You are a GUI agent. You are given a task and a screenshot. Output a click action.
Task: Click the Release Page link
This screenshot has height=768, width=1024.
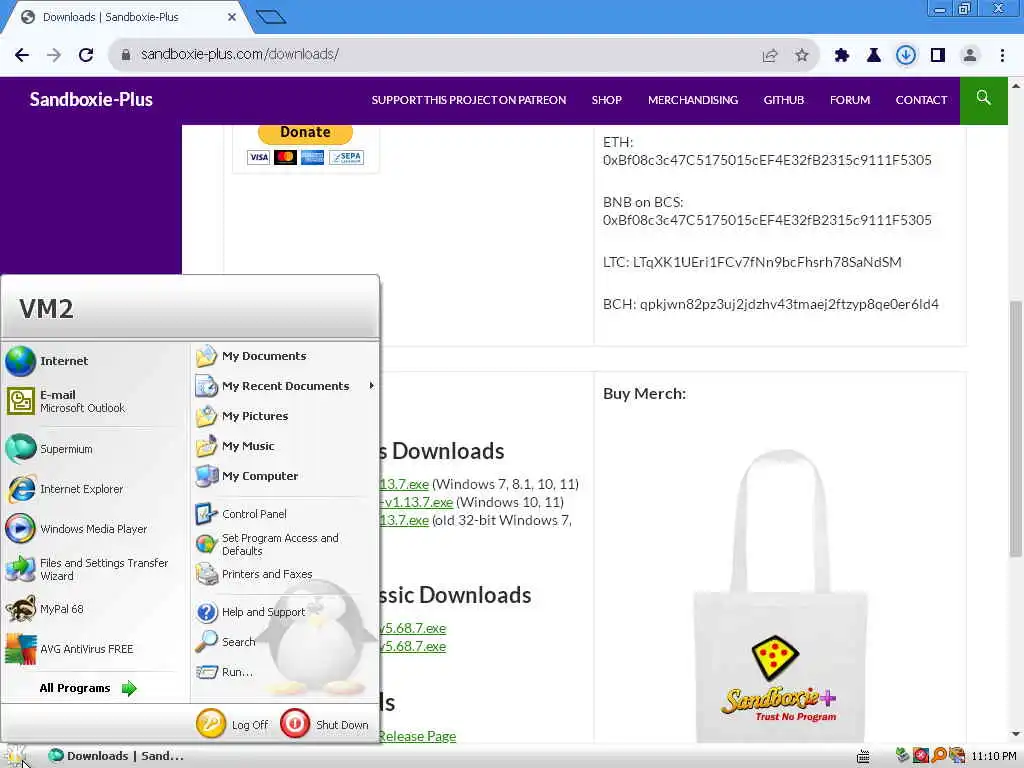416,736
